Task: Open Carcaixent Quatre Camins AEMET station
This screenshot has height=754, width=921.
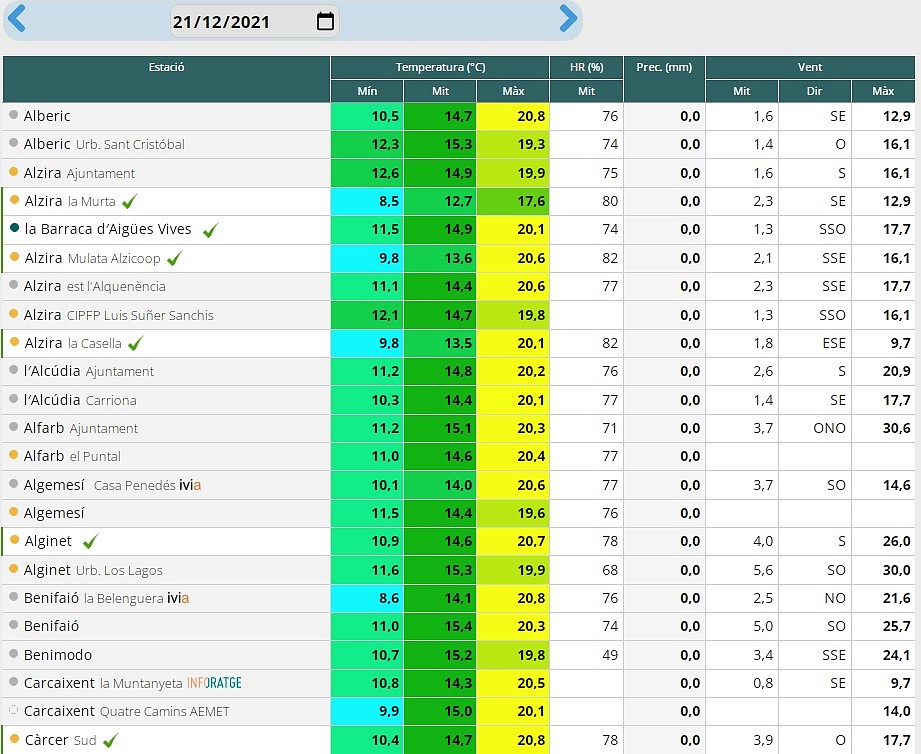Action: click(126, 712)
